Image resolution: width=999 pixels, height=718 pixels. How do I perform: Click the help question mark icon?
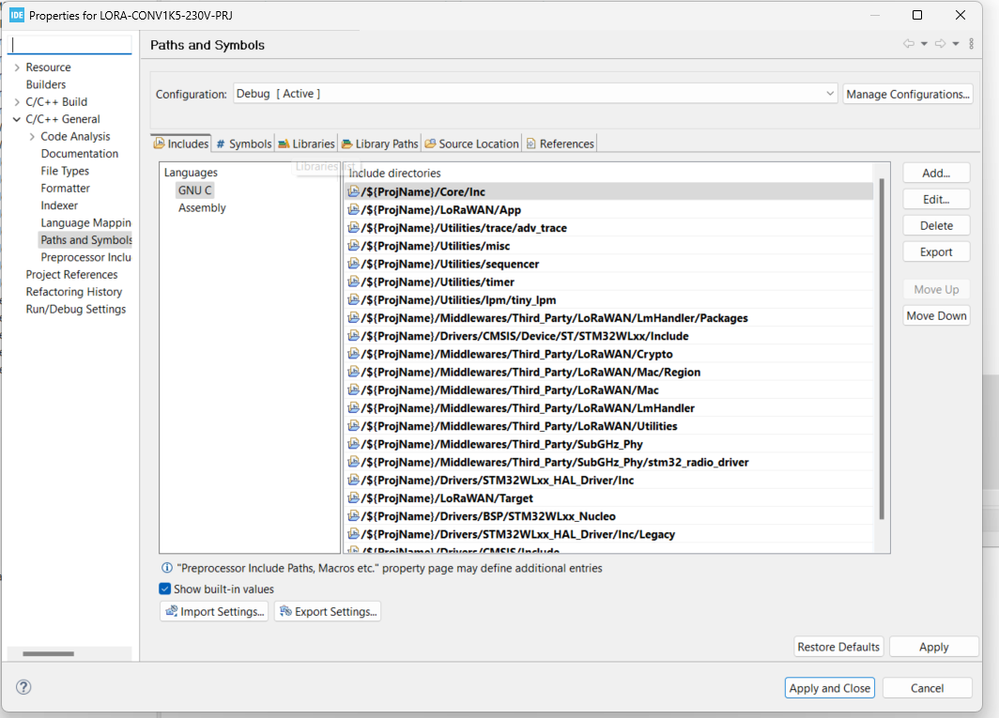click(x=24, y=687)
